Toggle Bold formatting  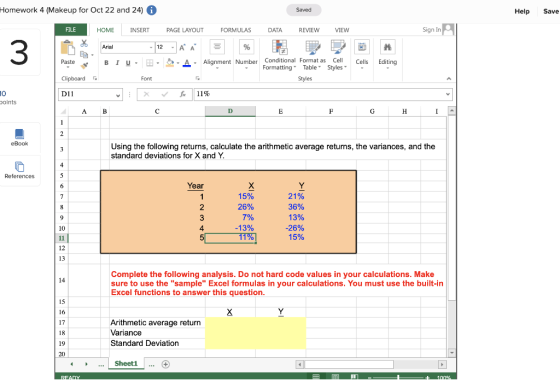tap(106, 63)
